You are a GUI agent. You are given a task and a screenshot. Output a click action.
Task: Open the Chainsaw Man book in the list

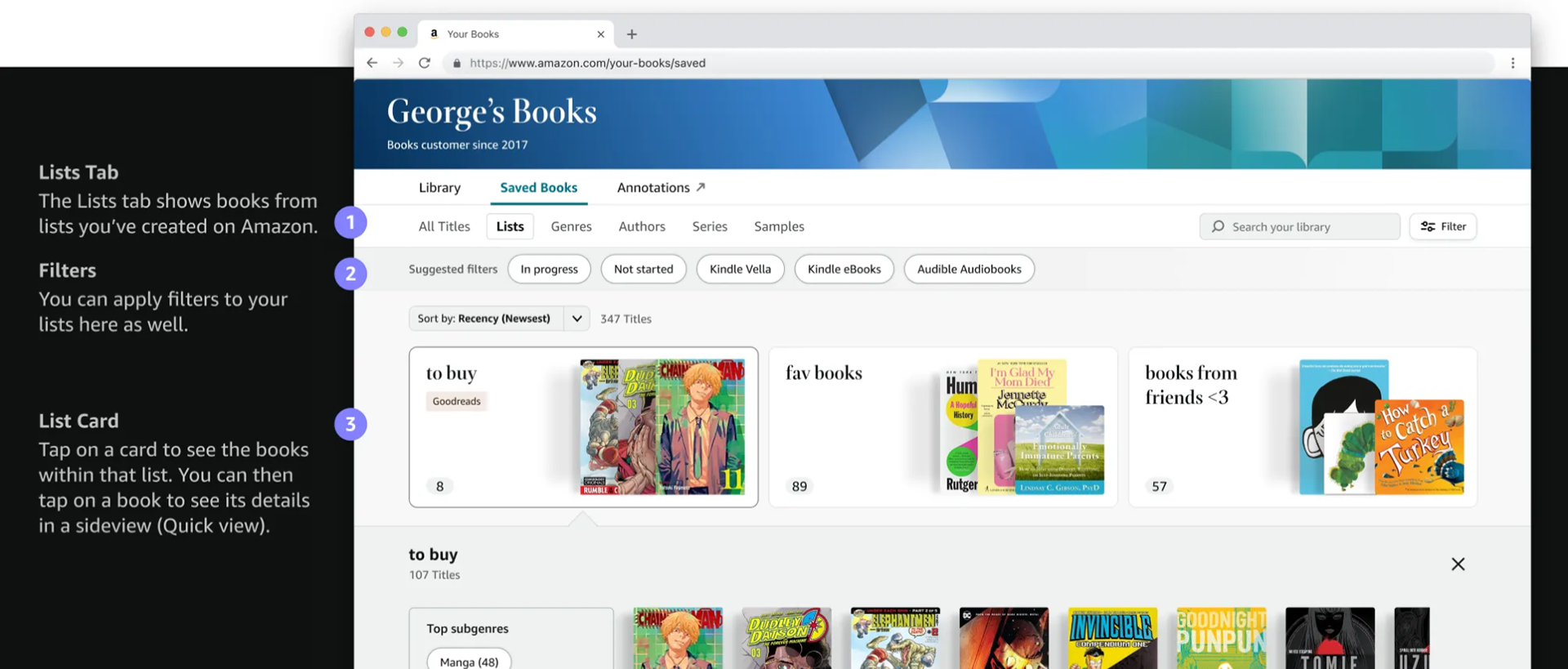678,638
